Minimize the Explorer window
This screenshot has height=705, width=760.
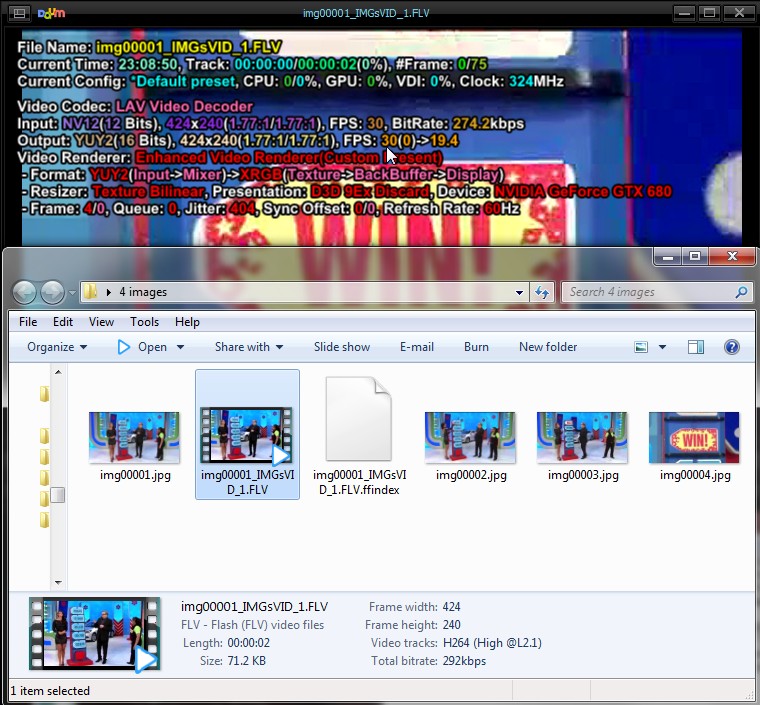point(667,257)
